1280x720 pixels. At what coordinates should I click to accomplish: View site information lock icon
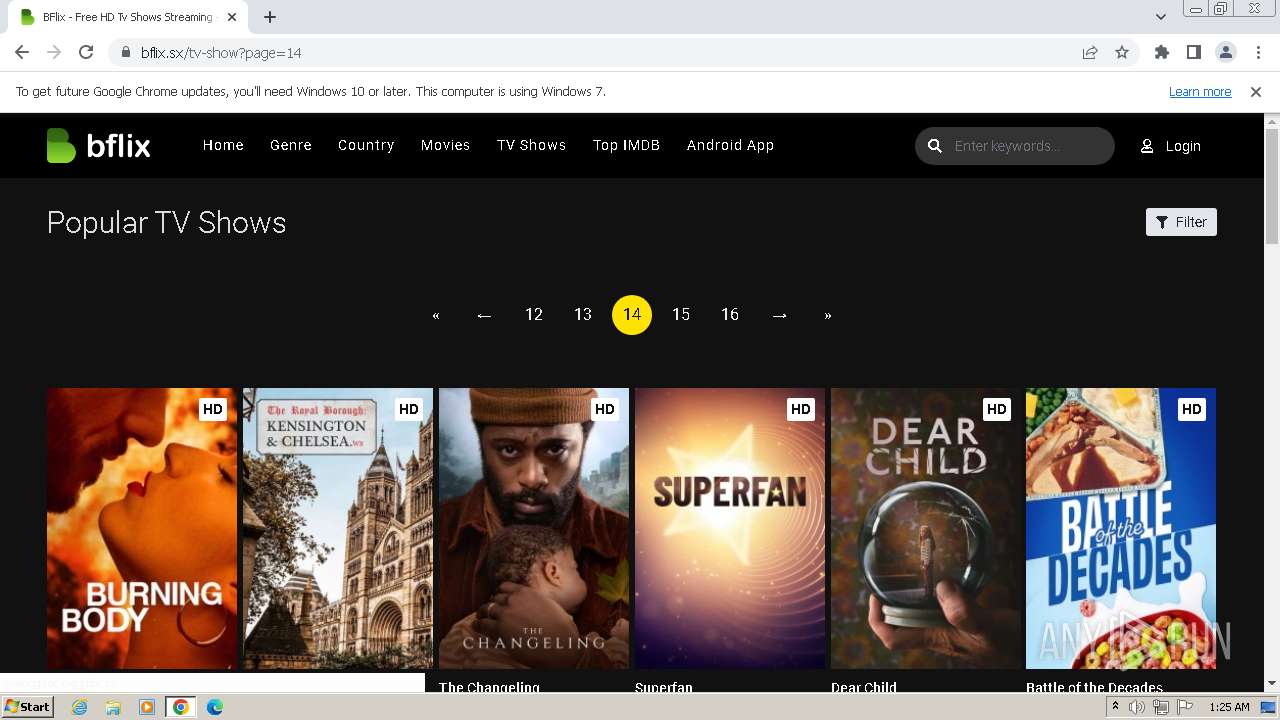(x=126, y=52)
